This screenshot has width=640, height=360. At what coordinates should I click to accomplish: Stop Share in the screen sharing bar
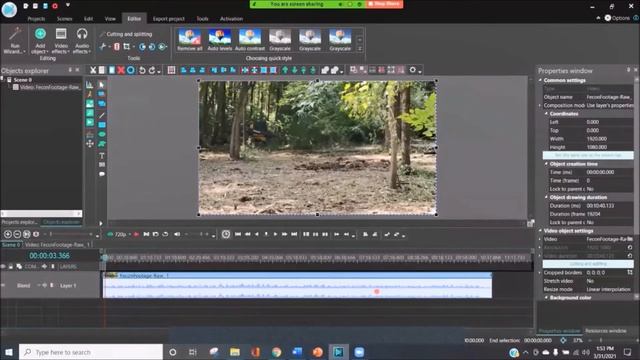click(x=384, y=4)
